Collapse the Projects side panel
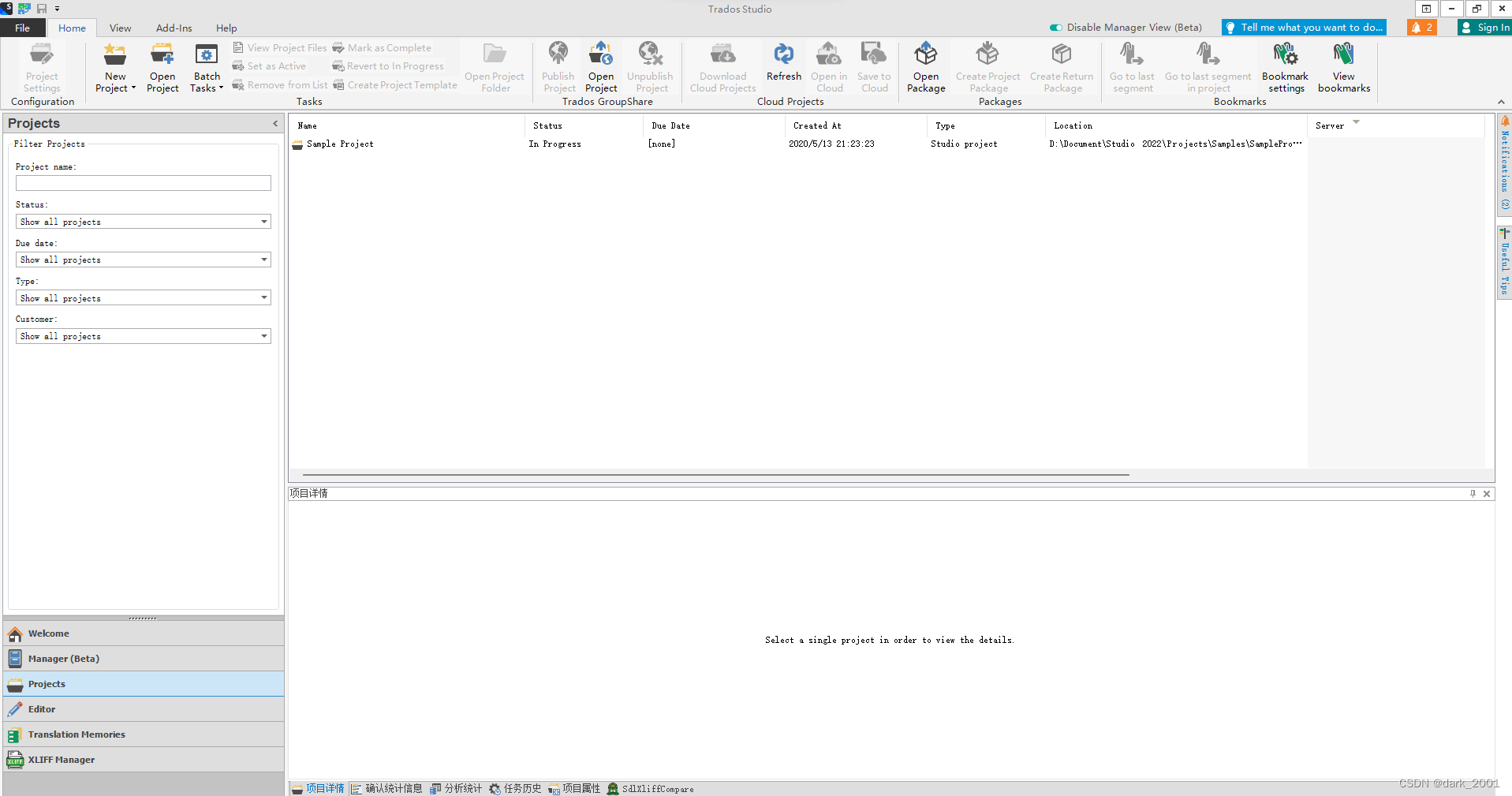The image size is (1512, 796). click(275, 123)
